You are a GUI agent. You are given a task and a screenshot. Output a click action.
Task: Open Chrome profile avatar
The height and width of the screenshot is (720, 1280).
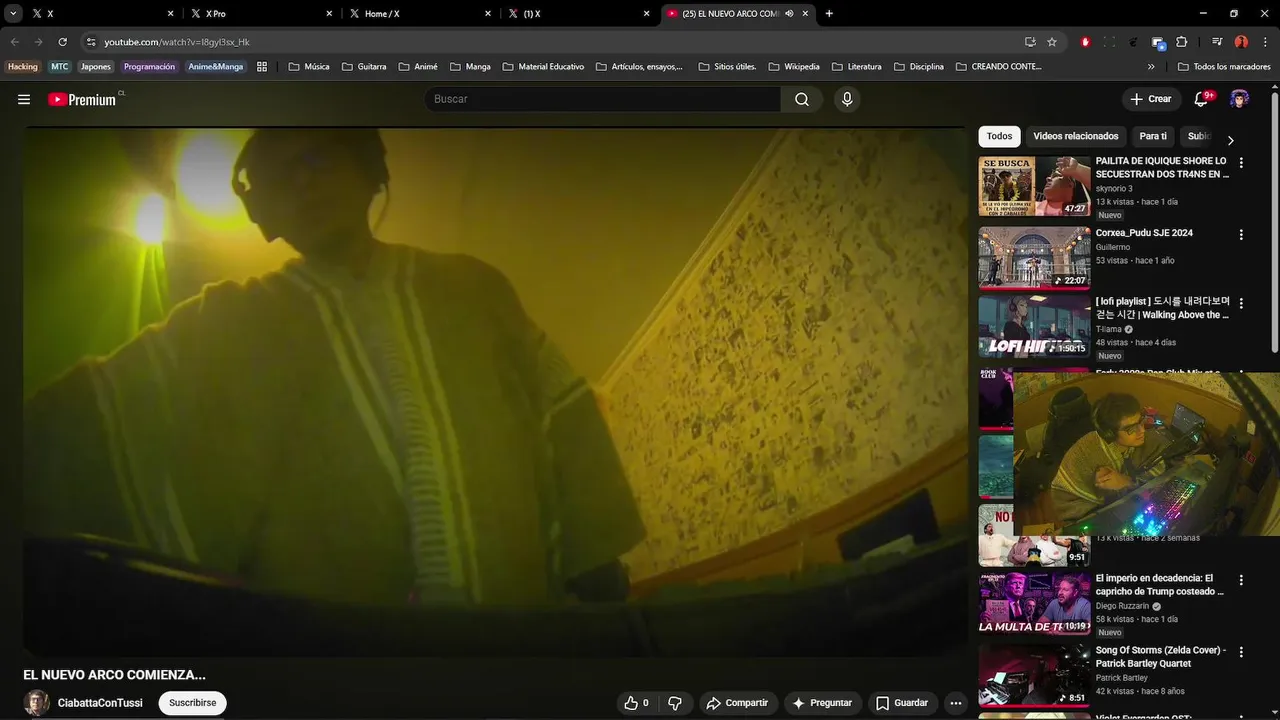(1241, 42)
